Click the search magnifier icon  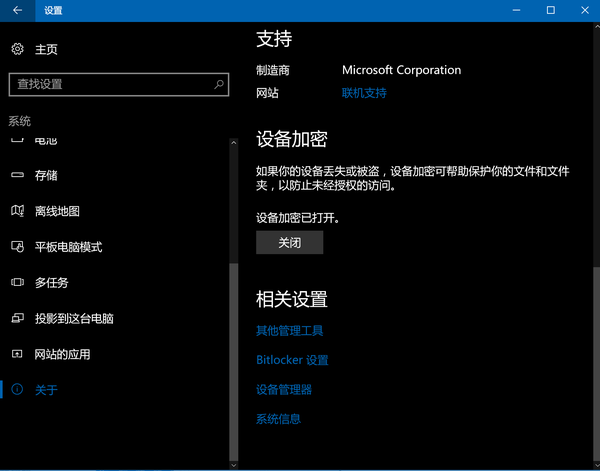pyautogui.click(x=219, y=84)
